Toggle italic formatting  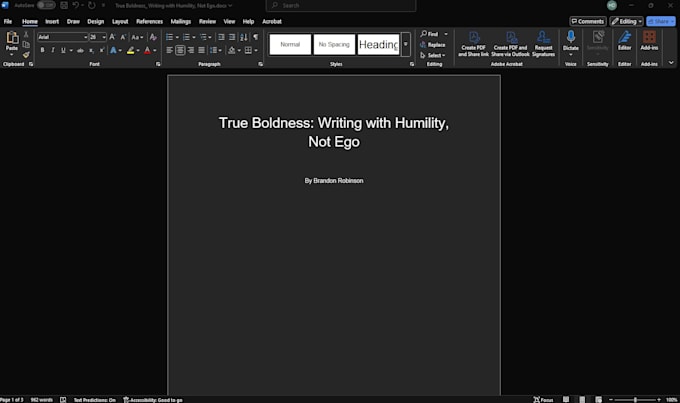point(52,50)
